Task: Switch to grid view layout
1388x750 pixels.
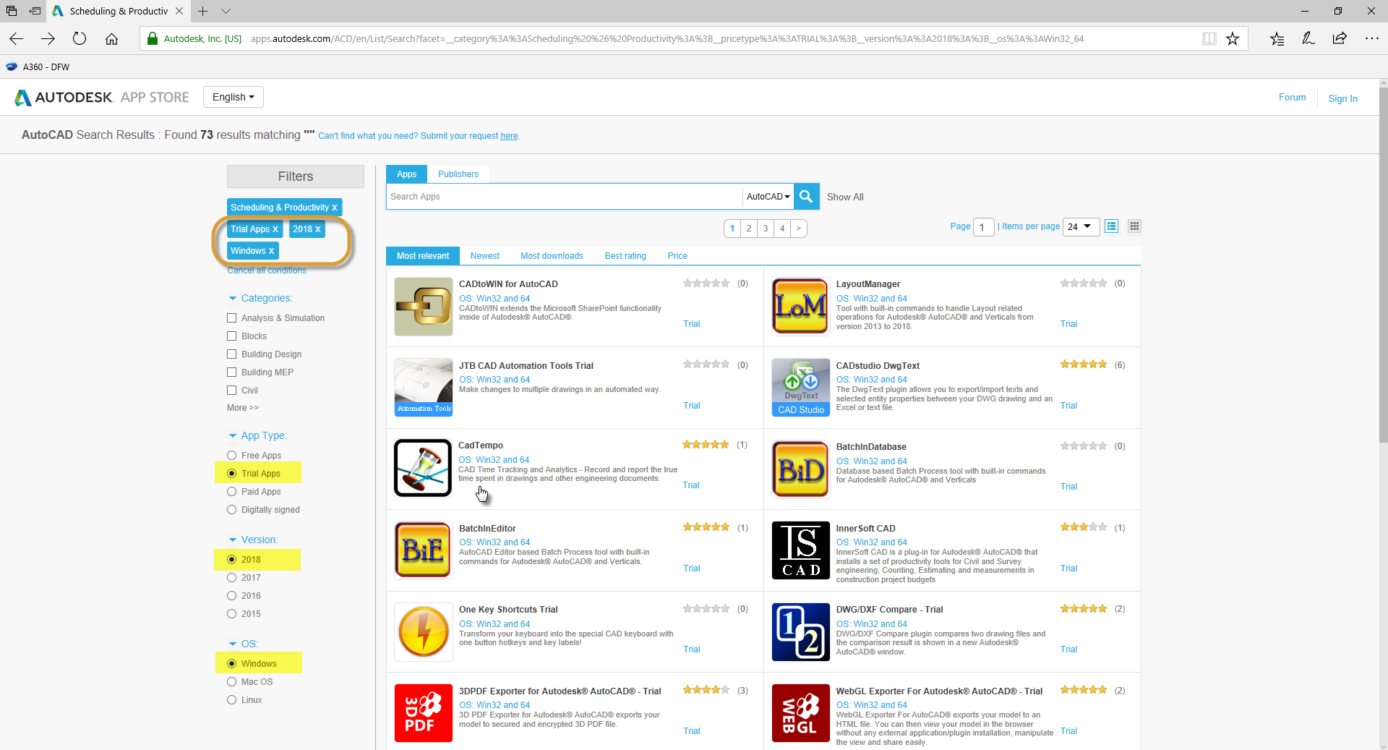Action: (x=1134, y=226)
